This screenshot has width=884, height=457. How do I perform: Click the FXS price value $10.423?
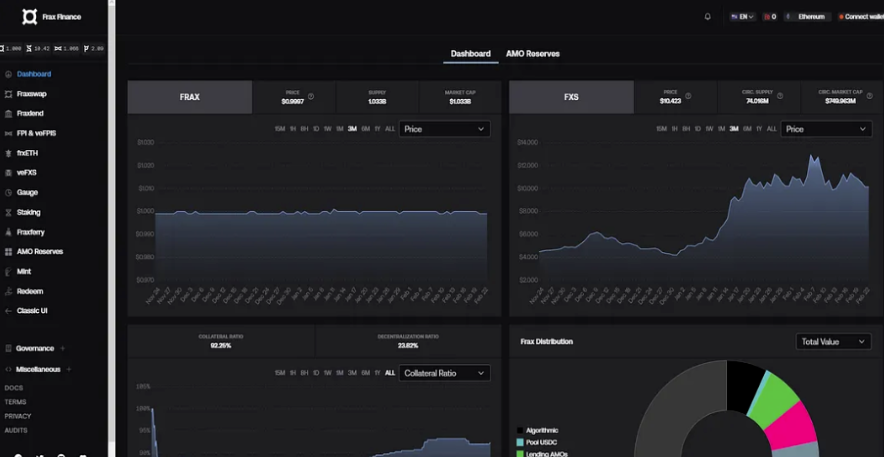pyautogui.click(x=670, y=101)
